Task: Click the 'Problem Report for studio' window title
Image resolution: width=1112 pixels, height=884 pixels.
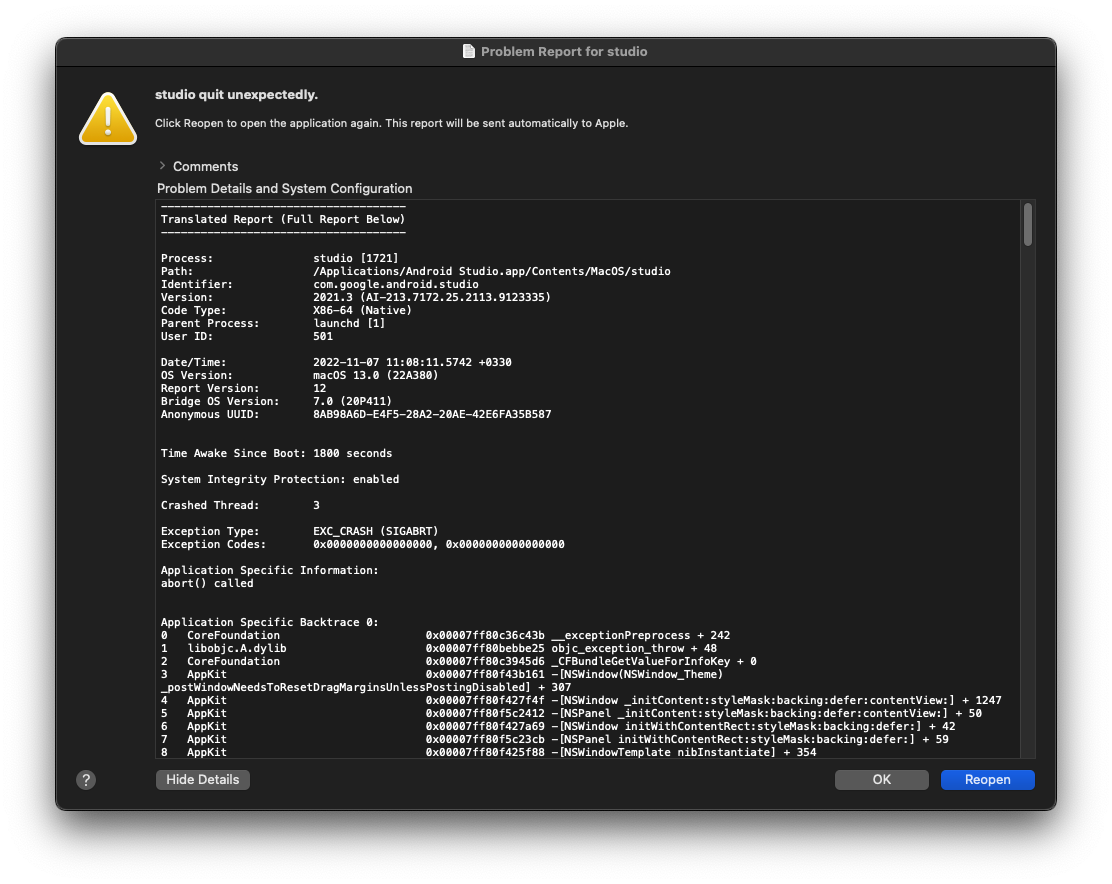Action: 564,52
